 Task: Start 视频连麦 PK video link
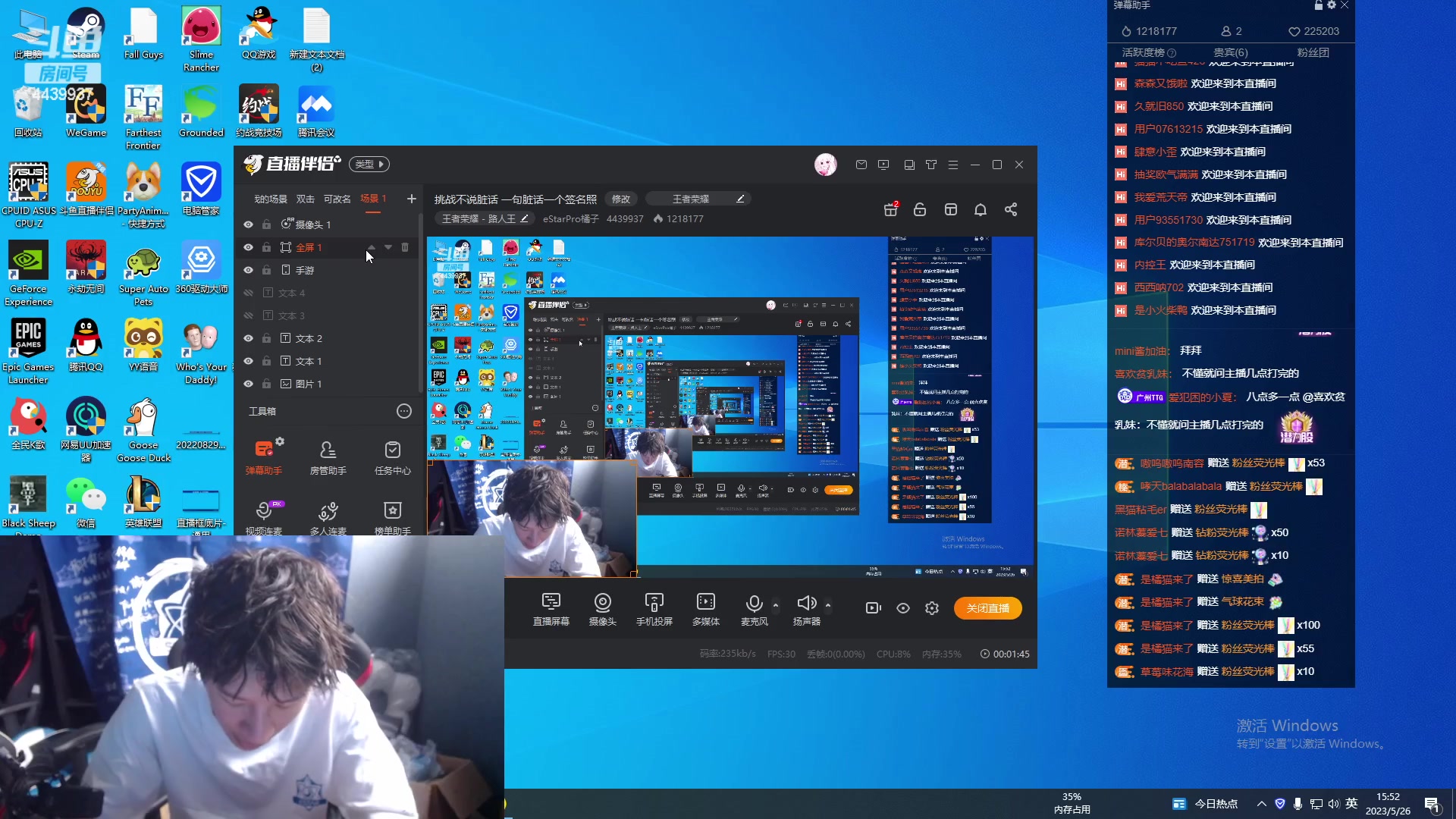(x=263, y=517)
